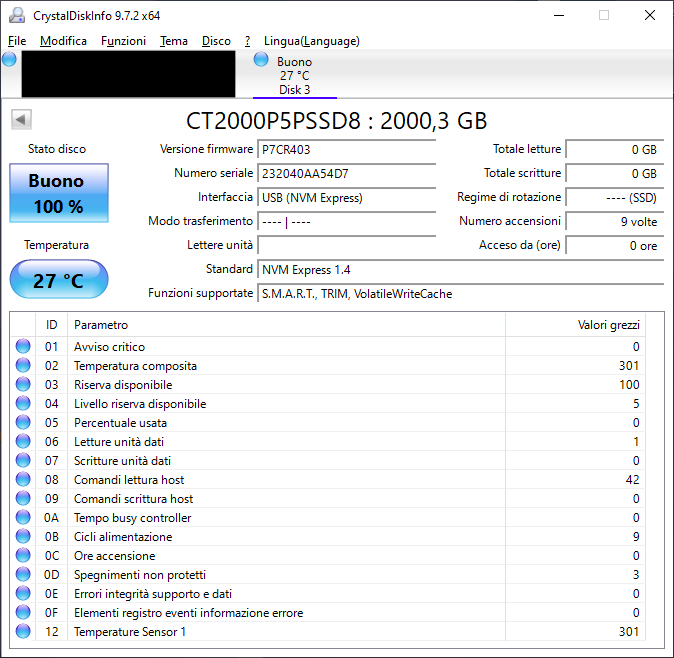The width and height of the screenshot is (674, 658).
Task: Click the status orb for Comandi scrittura host
Action: 23,498
